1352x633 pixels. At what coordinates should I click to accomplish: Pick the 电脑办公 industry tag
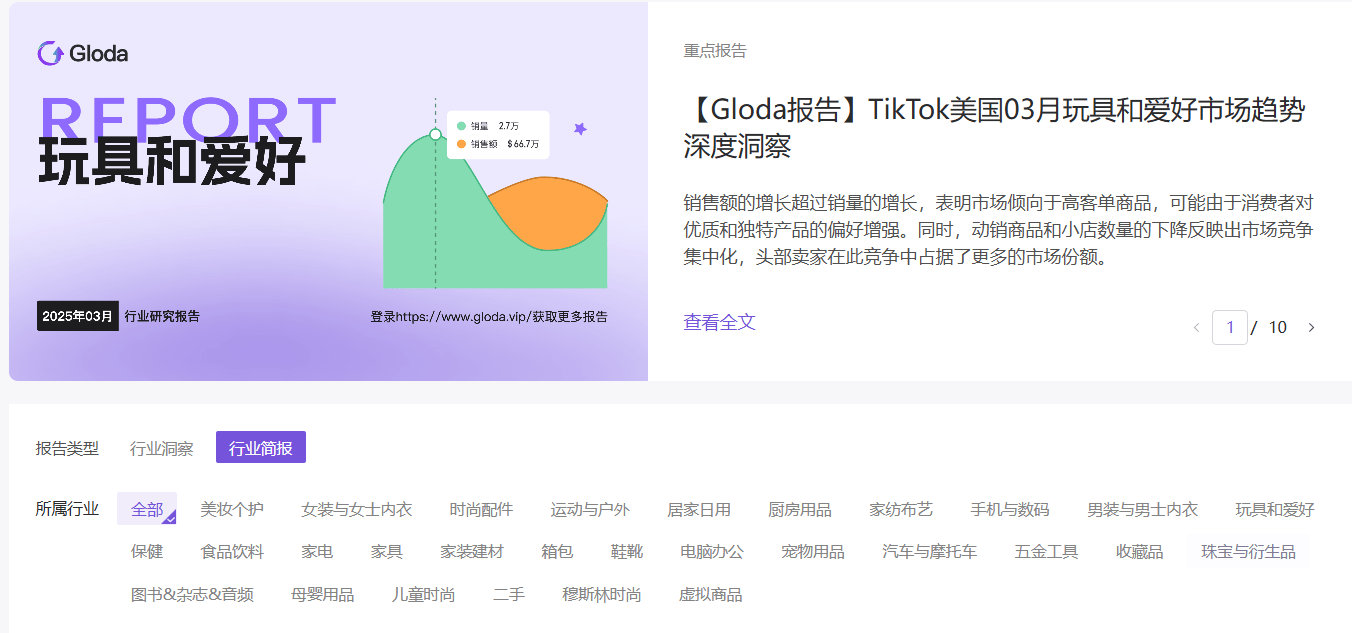coord(712,551)
